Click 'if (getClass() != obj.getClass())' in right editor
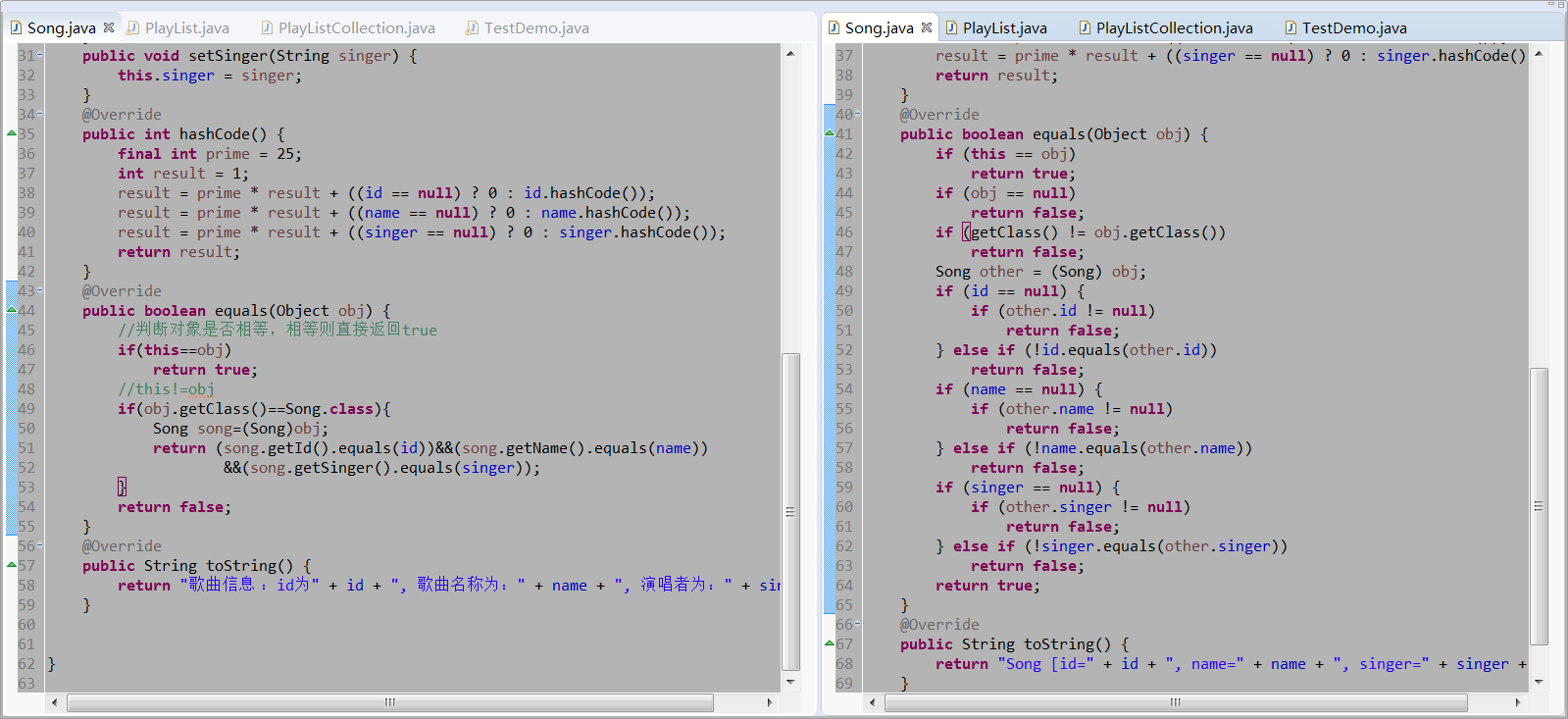Screen dimensions: 1568x719 coord(1081,232)
